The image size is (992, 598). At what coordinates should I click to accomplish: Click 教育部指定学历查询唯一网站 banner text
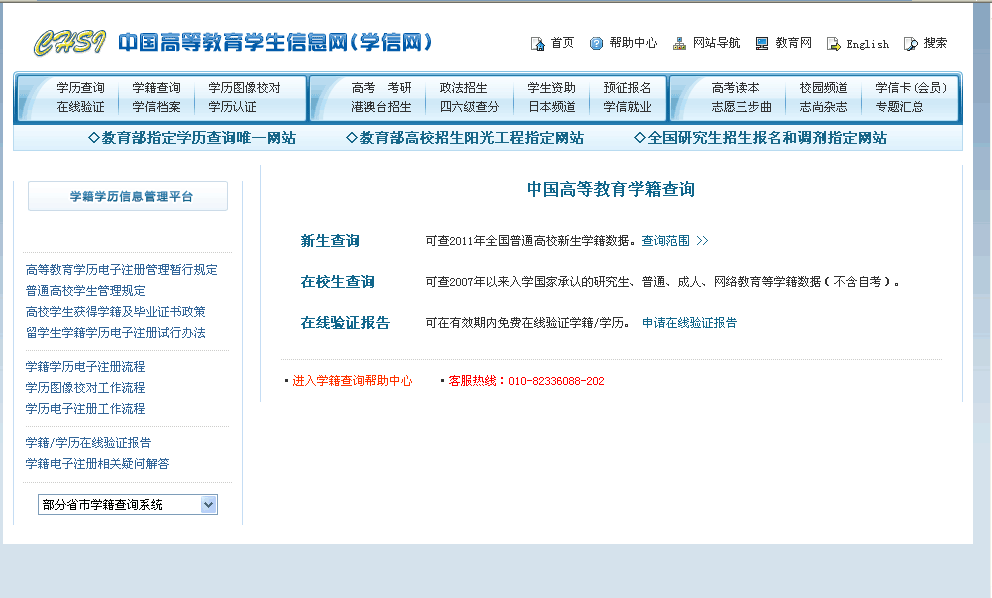192,138
